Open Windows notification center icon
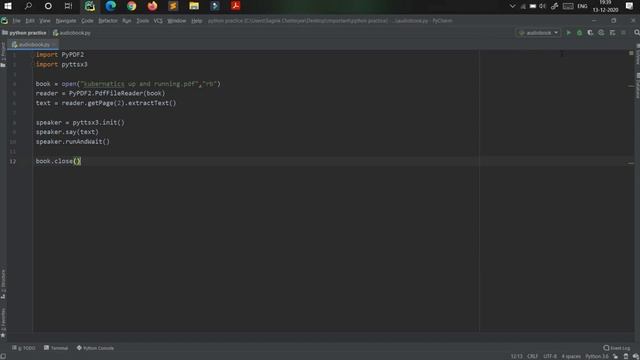Screen dimensions: 640x360 629,6
